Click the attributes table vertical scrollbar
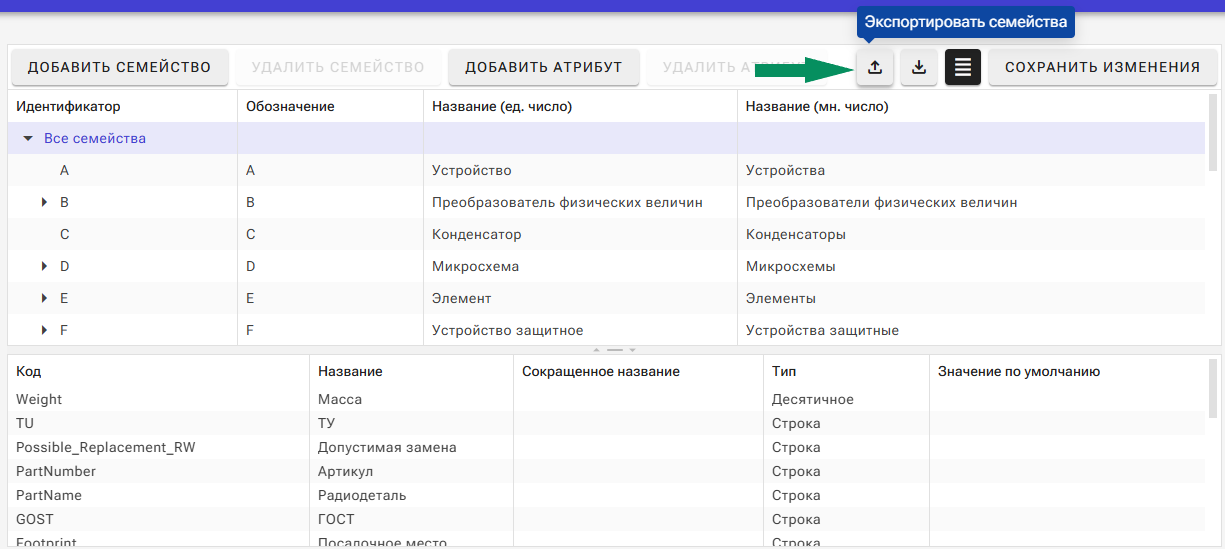The width and height of the screenshot is (1225, 549). tap(1213, 388)
